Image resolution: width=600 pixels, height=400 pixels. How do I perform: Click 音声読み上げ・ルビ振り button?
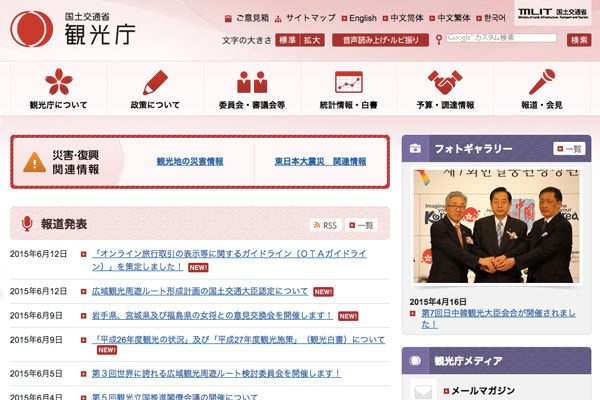tap(380, 40)
